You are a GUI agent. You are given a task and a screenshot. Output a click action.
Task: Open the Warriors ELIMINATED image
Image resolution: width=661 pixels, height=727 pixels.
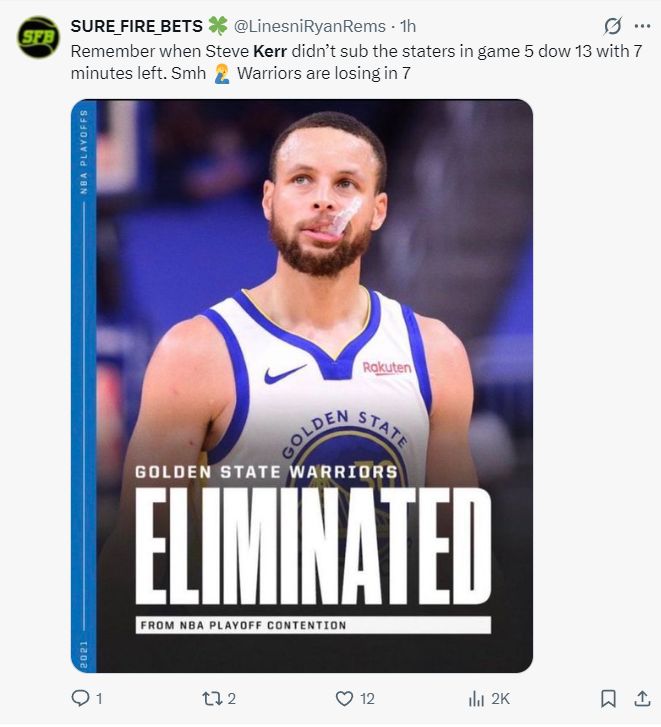click(302, 385)
